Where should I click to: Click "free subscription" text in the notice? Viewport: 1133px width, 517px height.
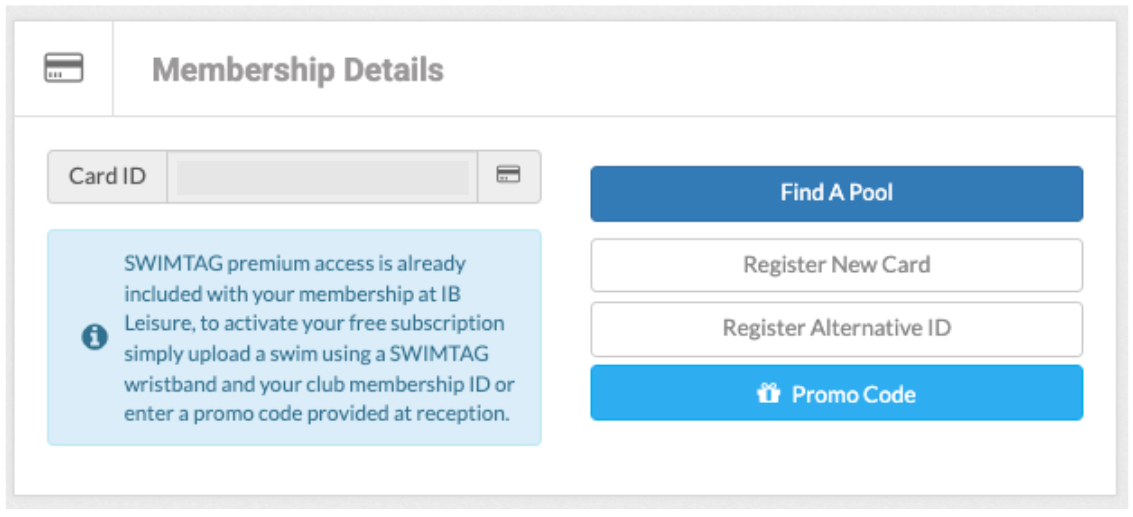tap(431, 324)
